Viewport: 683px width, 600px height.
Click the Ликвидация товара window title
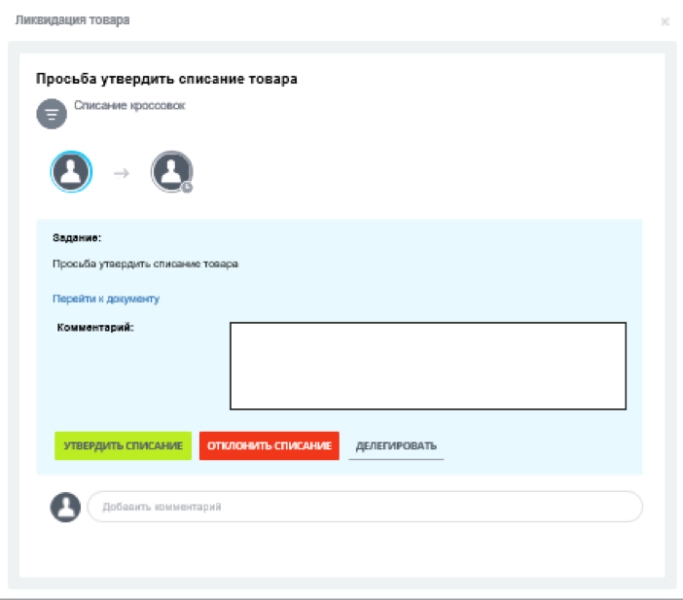(x=72, y=20)
